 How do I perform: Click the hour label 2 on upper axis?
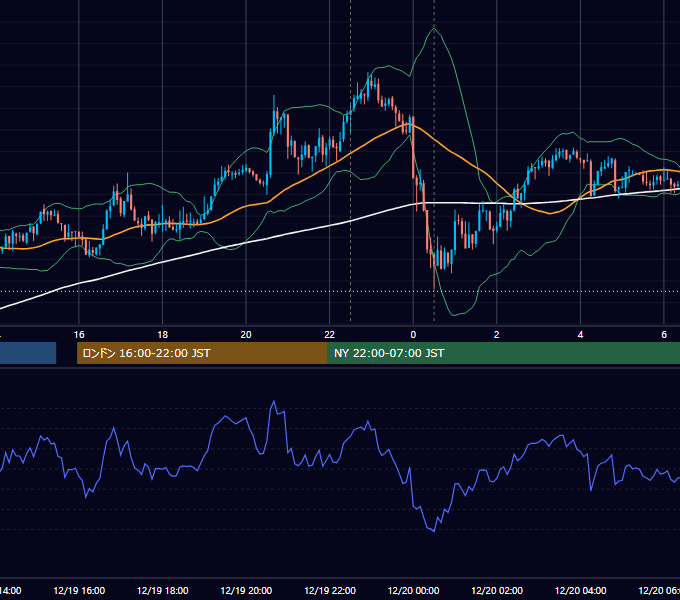click(x=497, y=335)
